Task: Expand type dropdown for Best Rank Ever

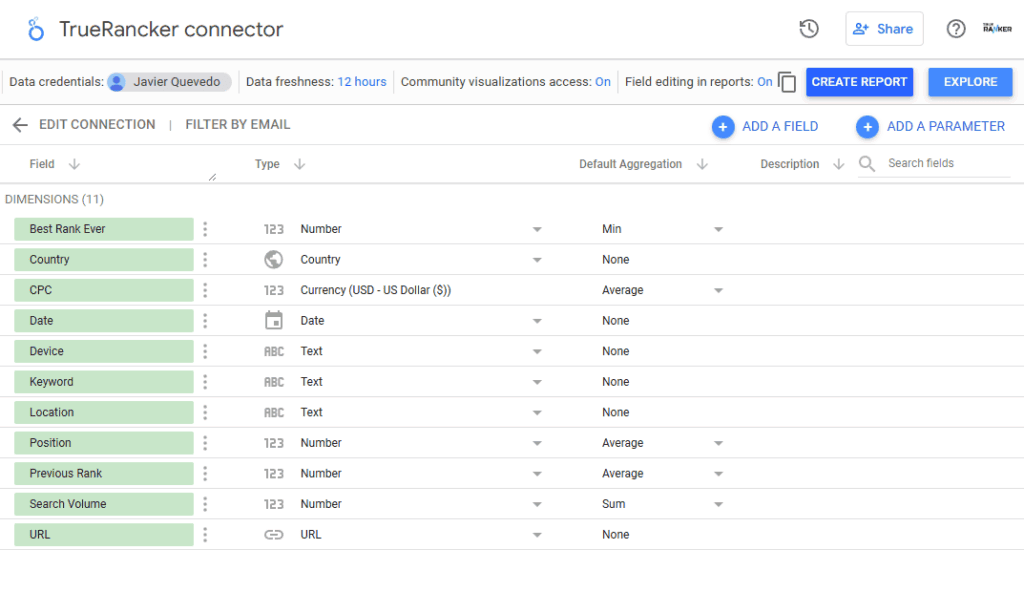Action: [x=537, y=229]
